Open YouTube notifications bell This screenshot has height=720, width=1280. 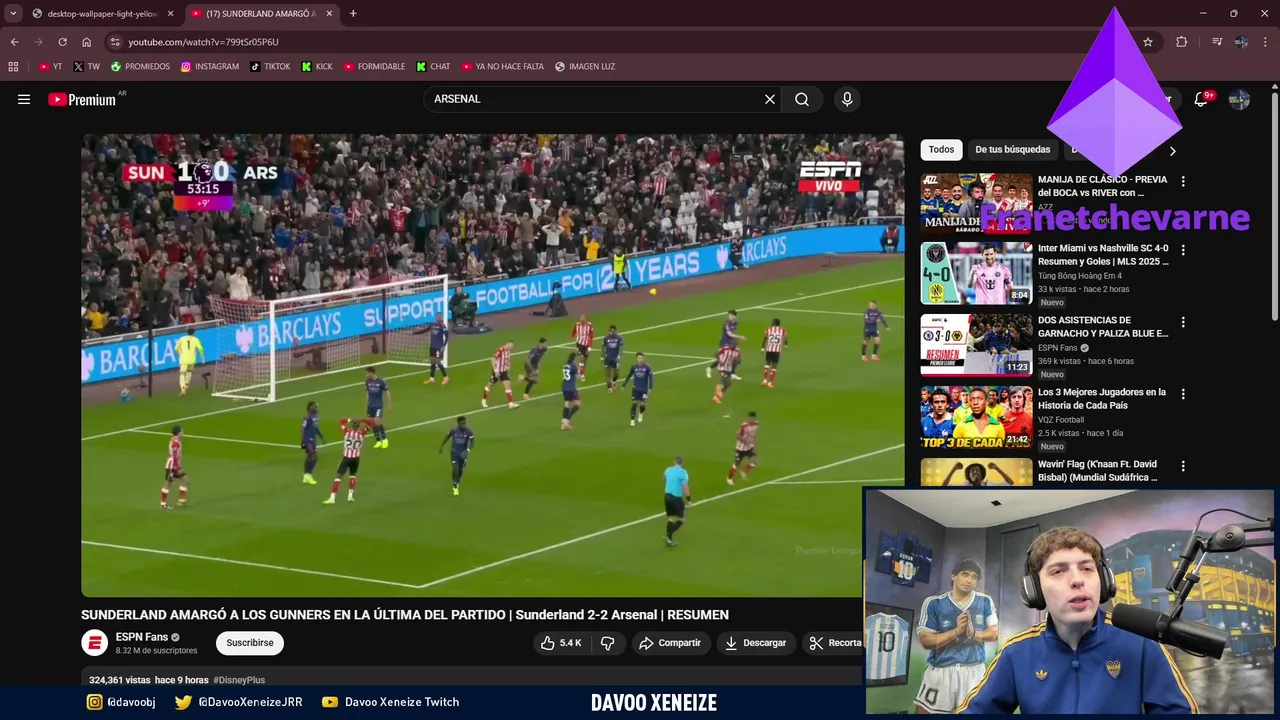pyautogui.click(x=1201, y=99)
